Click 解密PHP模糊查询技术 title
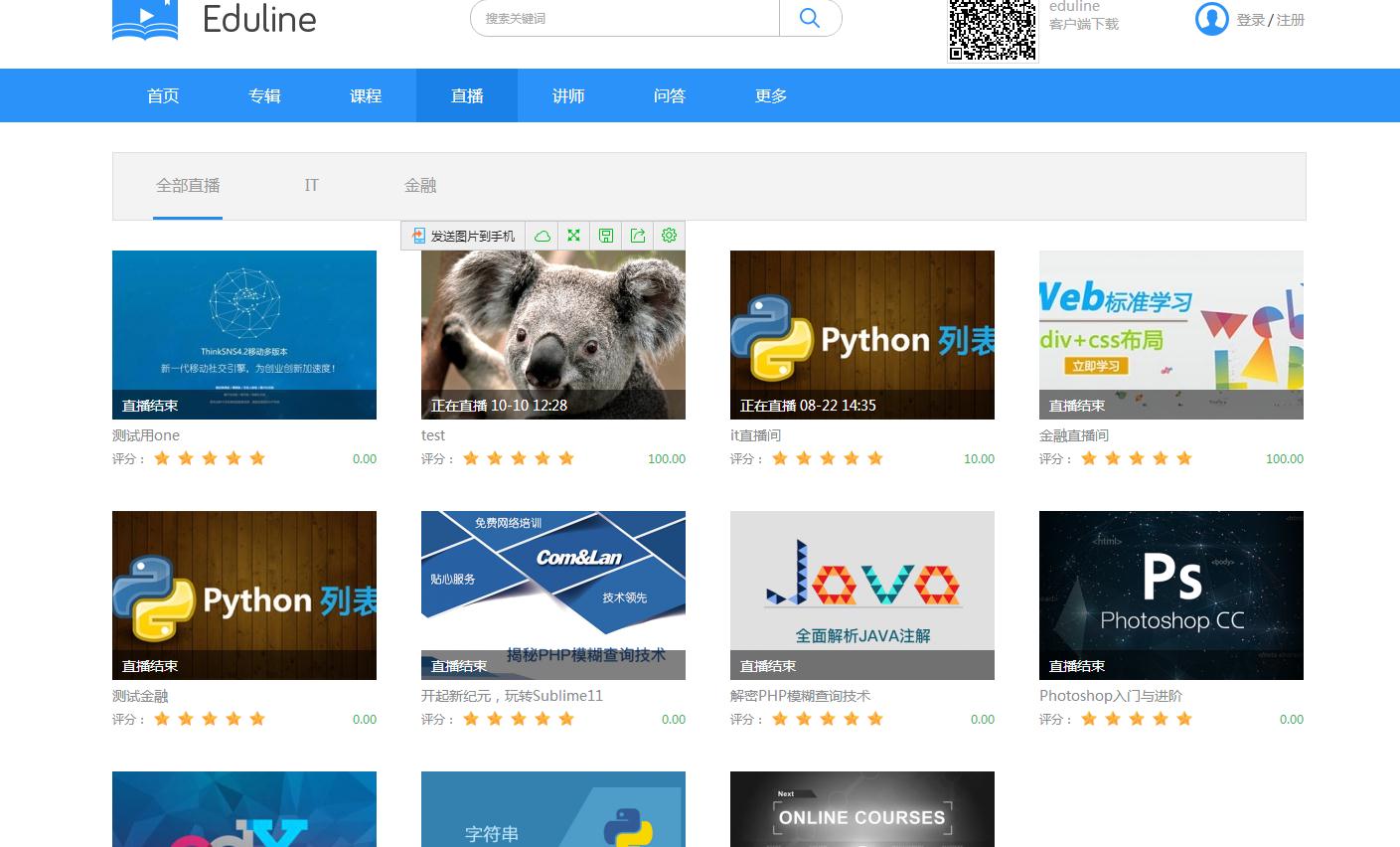 coord(800,696)
